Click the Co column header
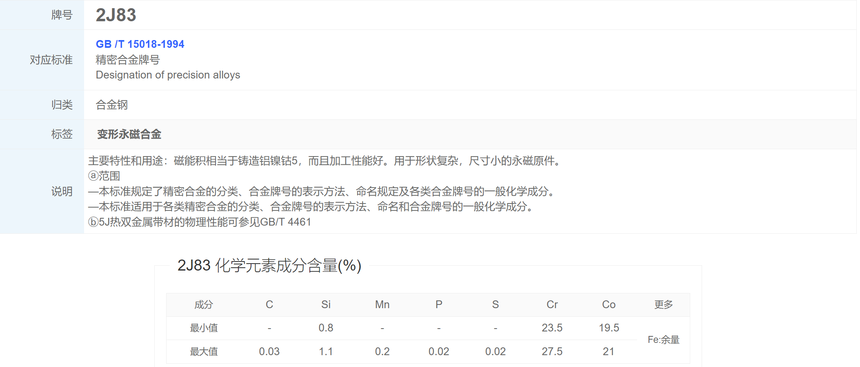The image size is (860, 367). (x=609, y=304)
